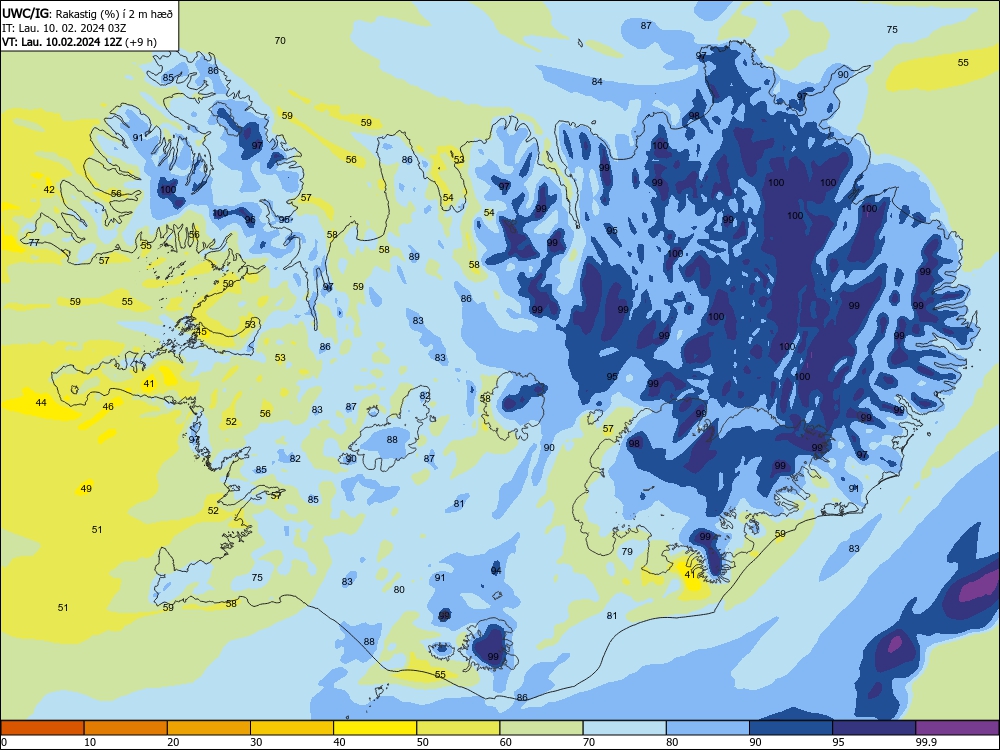The height and width of the screenshot is (750, 1000).
Task: Click the dark orange 0–10 legend swatch
Action: point(42,728)
